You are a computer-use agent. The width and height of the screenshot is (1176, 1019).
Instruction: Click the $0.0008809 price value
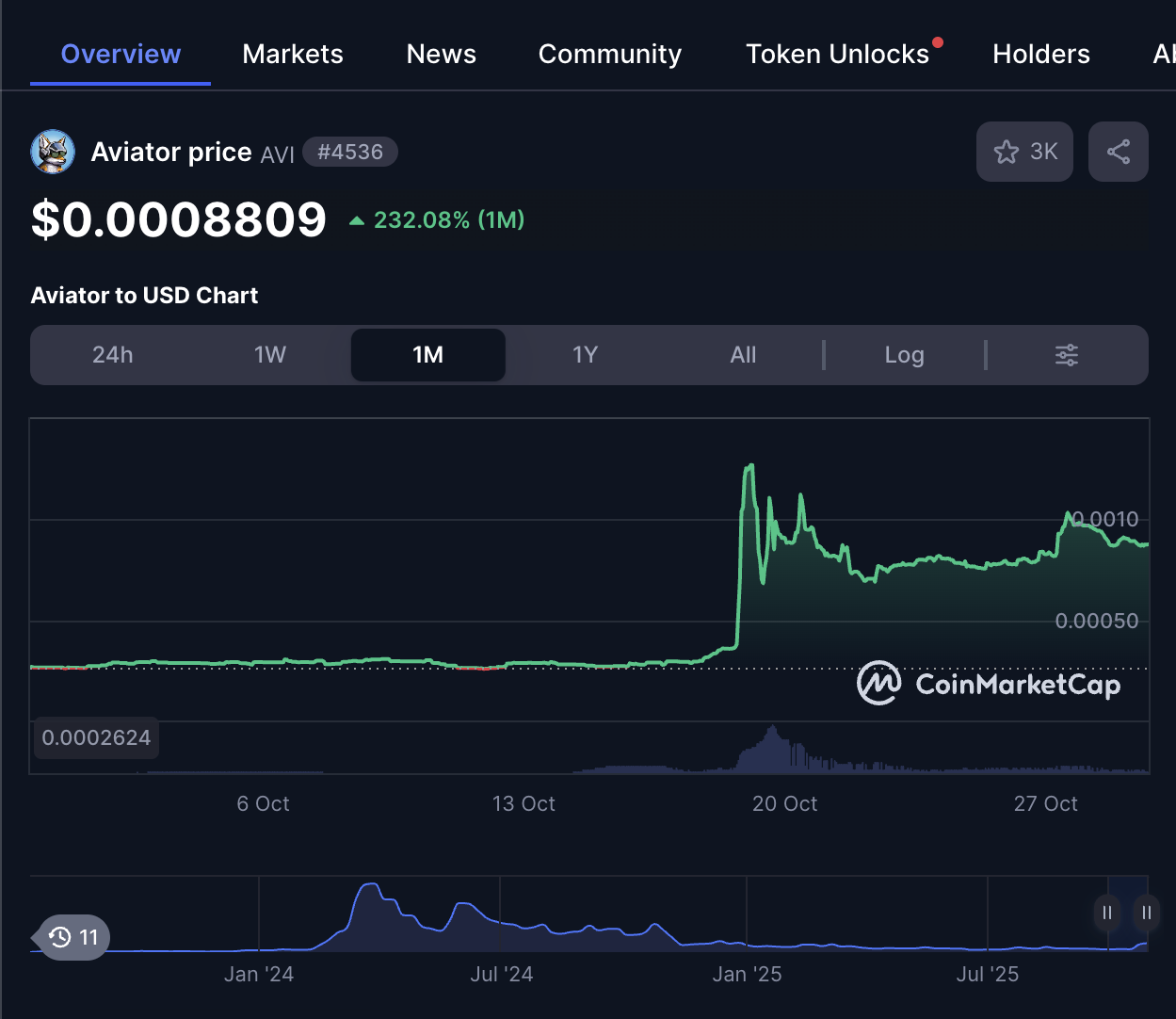click(x=179, y=219)
